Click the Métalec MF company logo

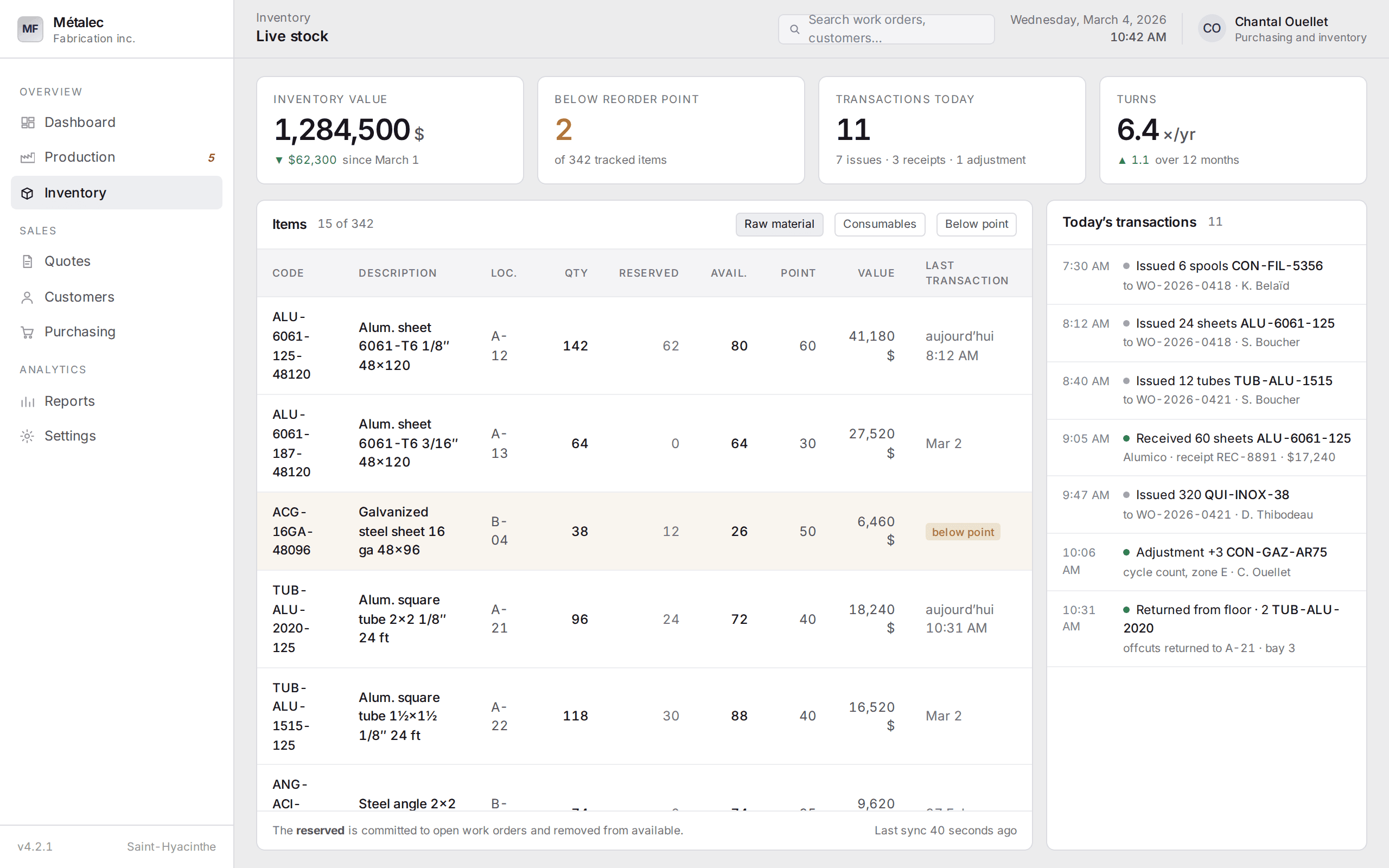click(30, 29)
